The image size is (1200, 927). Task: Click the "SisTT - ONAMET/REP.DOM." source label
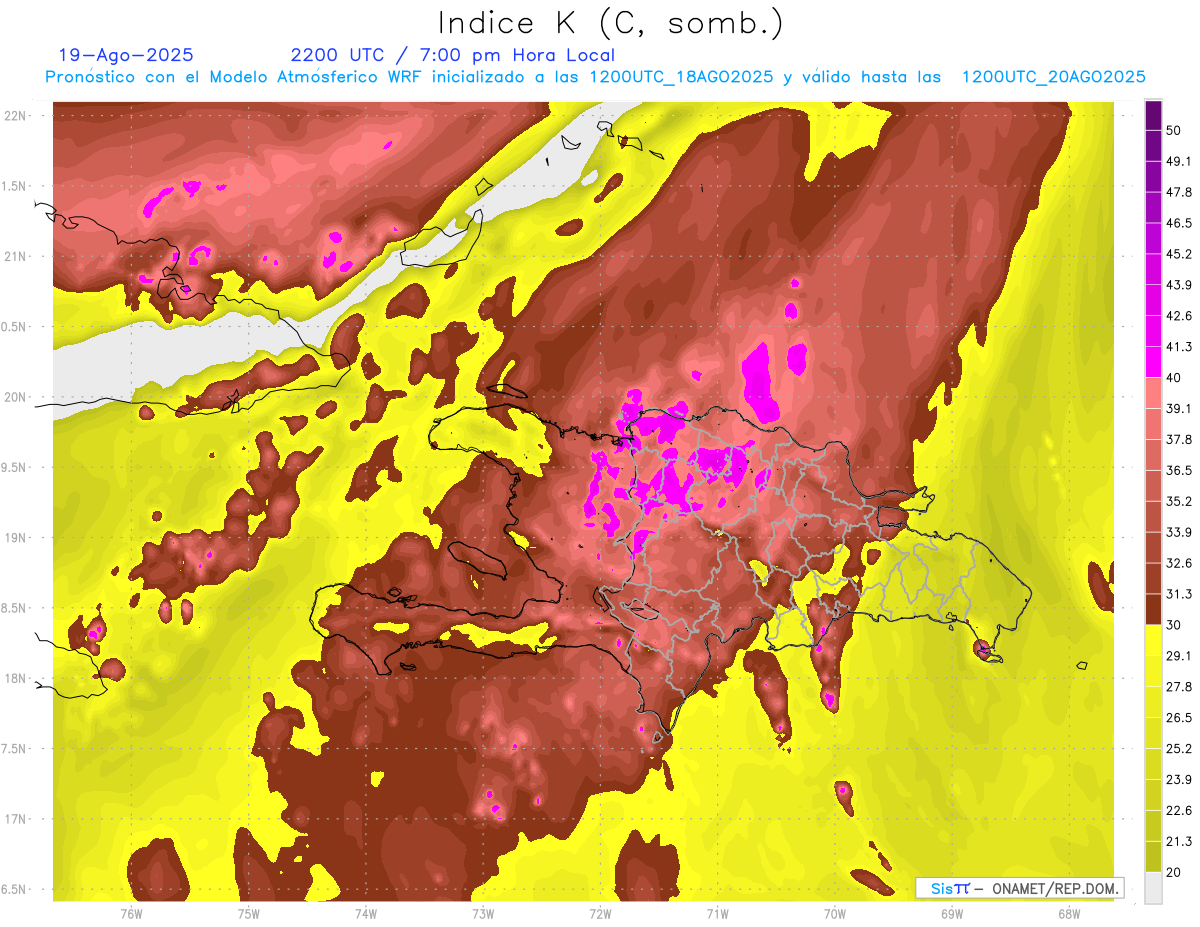pyautogui.click(x=1020, y=888)
